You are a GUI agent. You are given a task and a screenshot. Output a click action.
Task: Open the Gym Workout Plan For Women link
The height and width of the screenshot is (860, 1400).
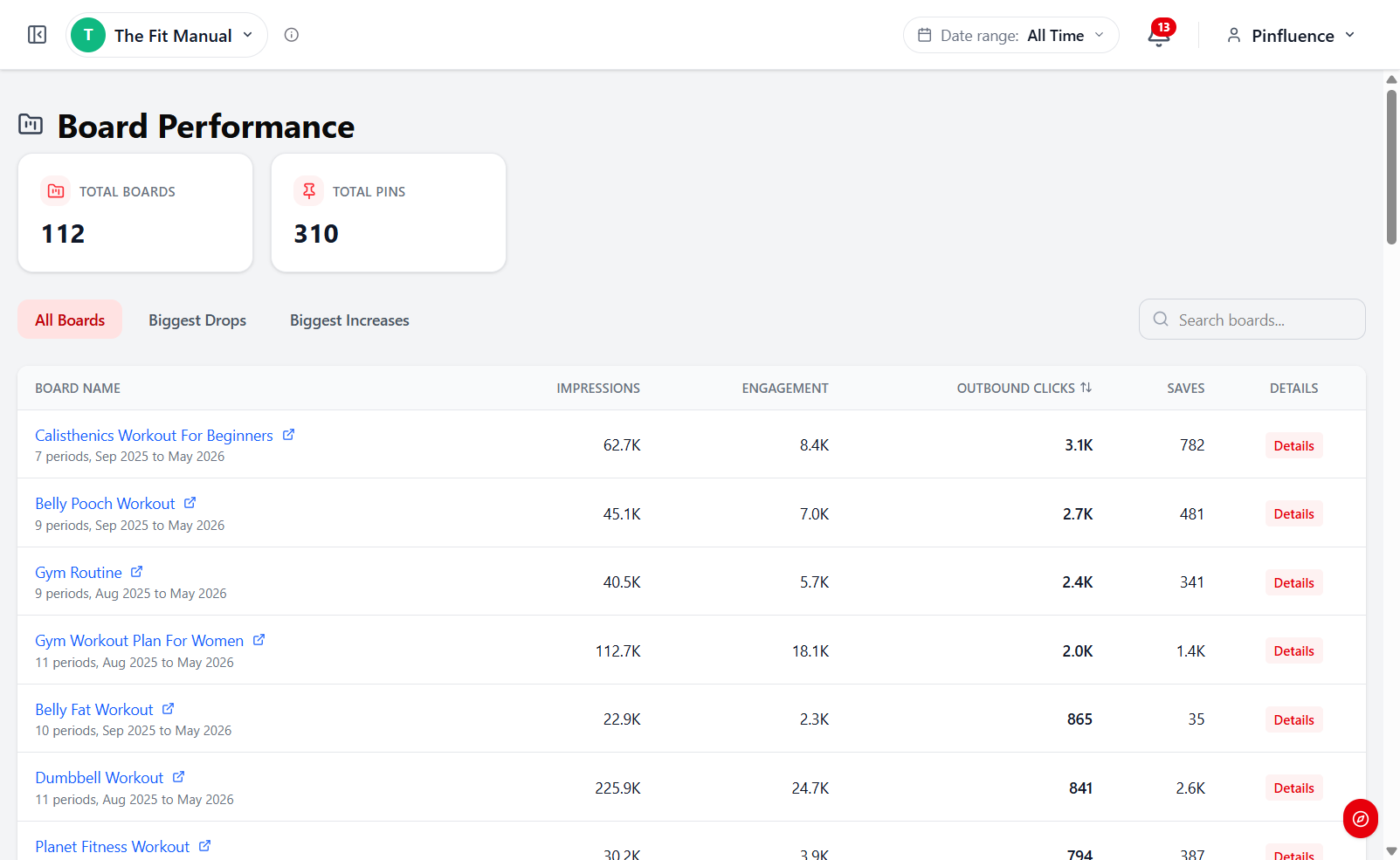click(139, 640)
